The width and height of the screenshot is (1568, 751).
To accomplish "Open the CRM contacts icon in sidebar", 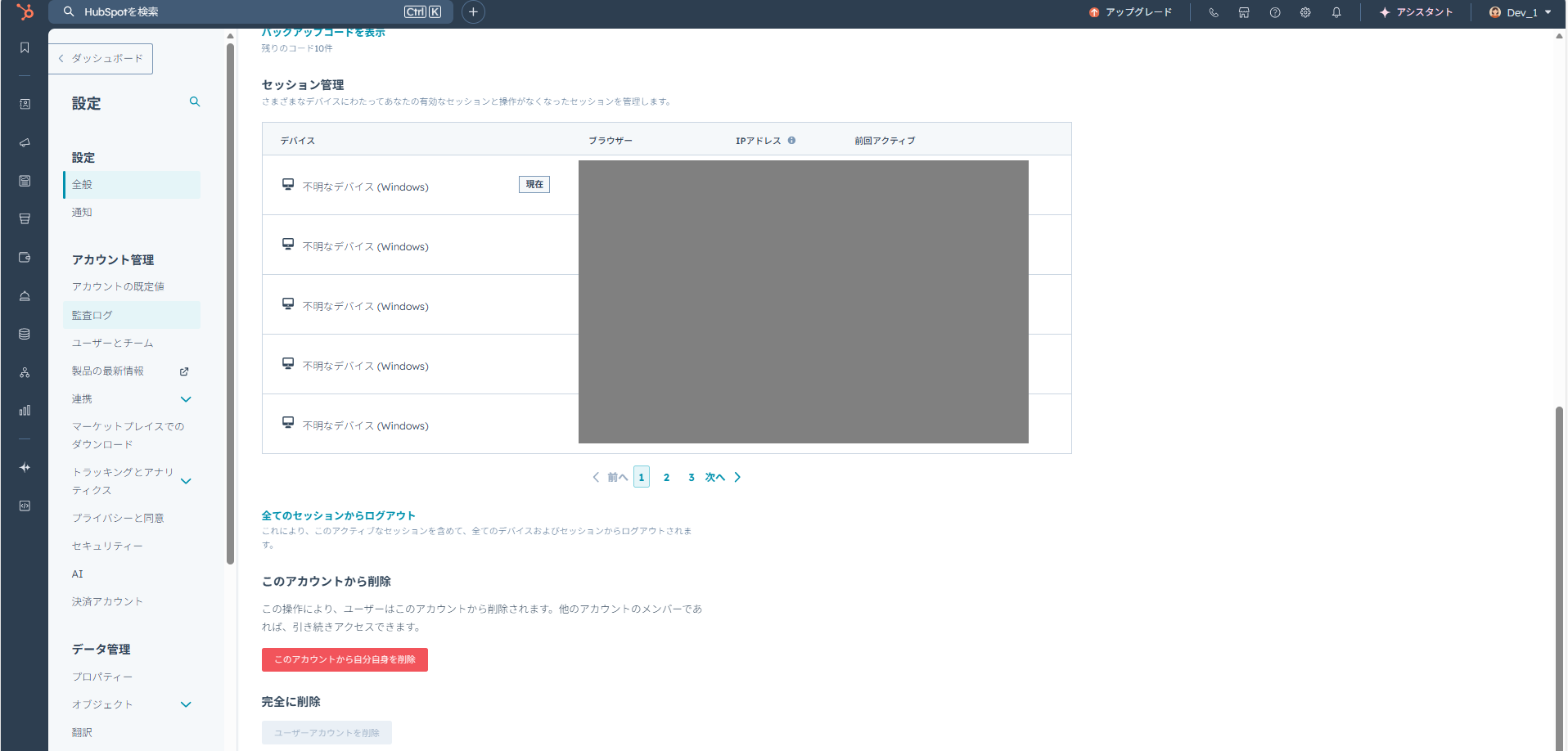I will click(25, 103).
